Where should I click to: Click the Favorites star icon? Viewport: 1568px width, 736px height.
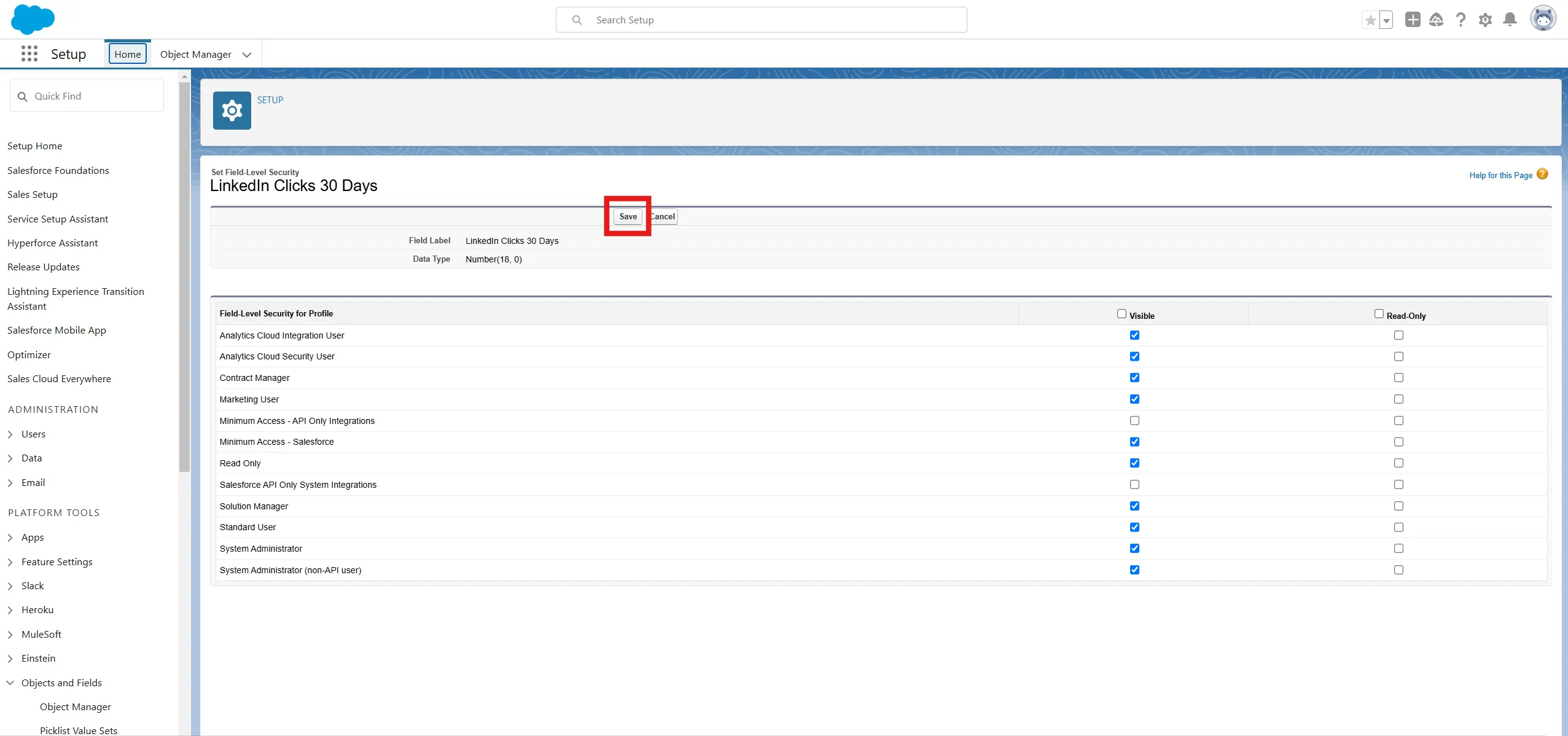[x=1370, y=20]
